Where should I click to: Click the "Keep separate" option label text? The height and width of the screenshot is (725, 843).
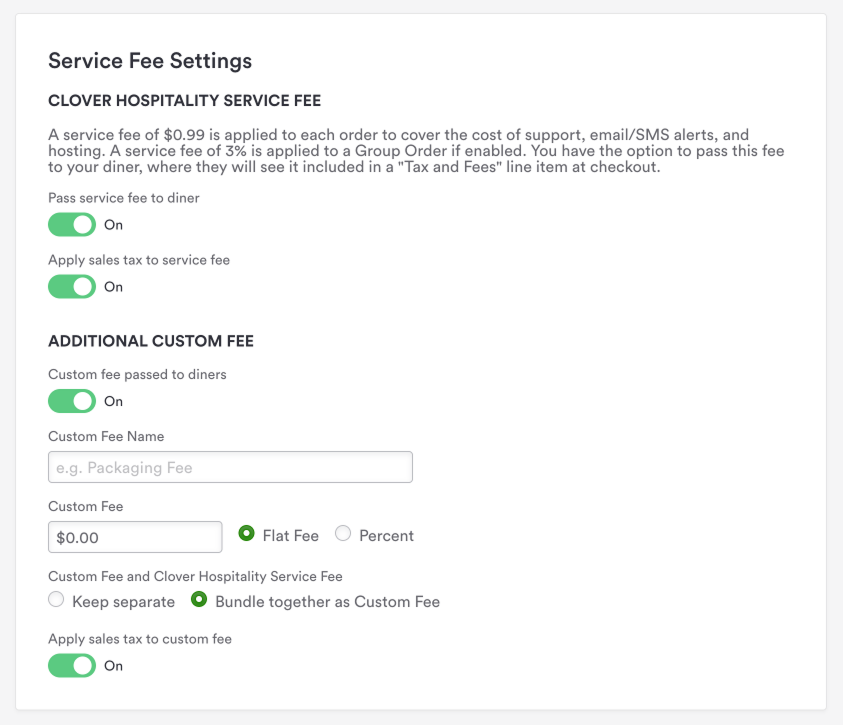(x=123, y=602)
